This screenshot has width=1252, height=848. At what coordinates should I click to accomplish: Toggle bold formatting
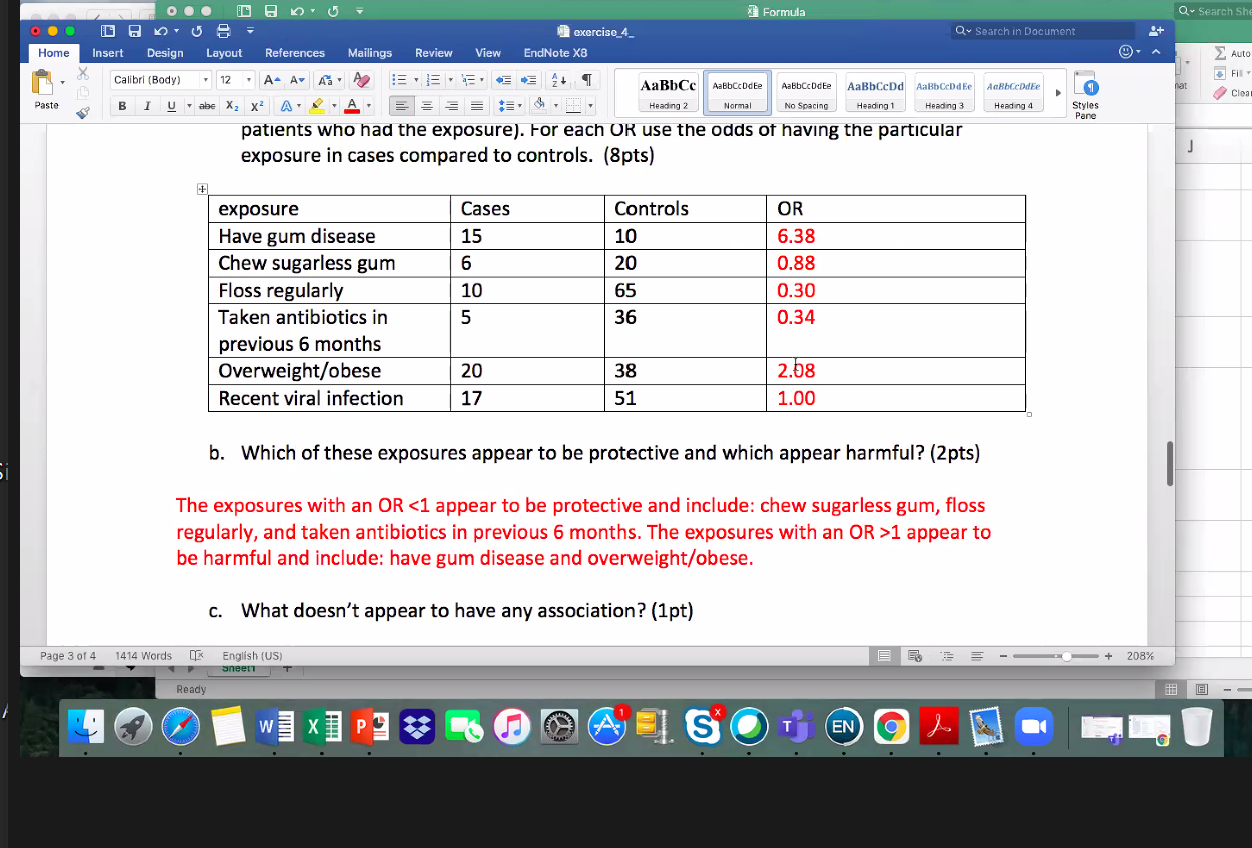tap(123, 106)
